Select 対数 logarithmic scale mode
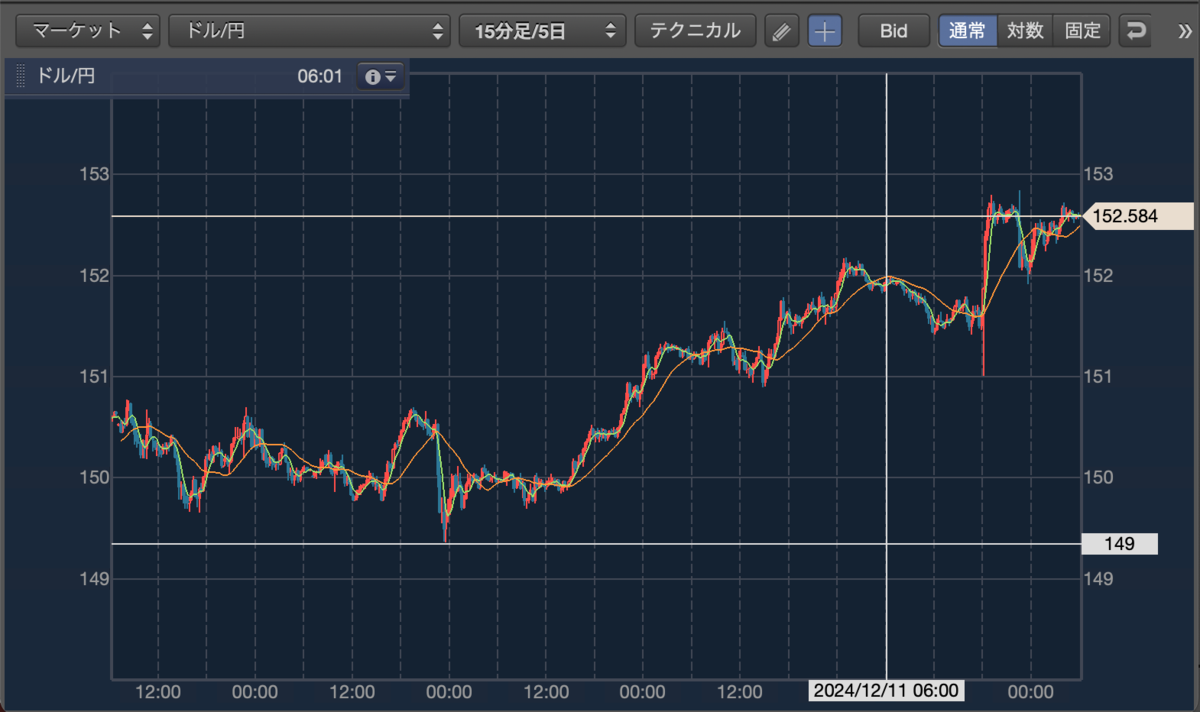This screenshot has height=712, width=1200. coord(1025,31)
